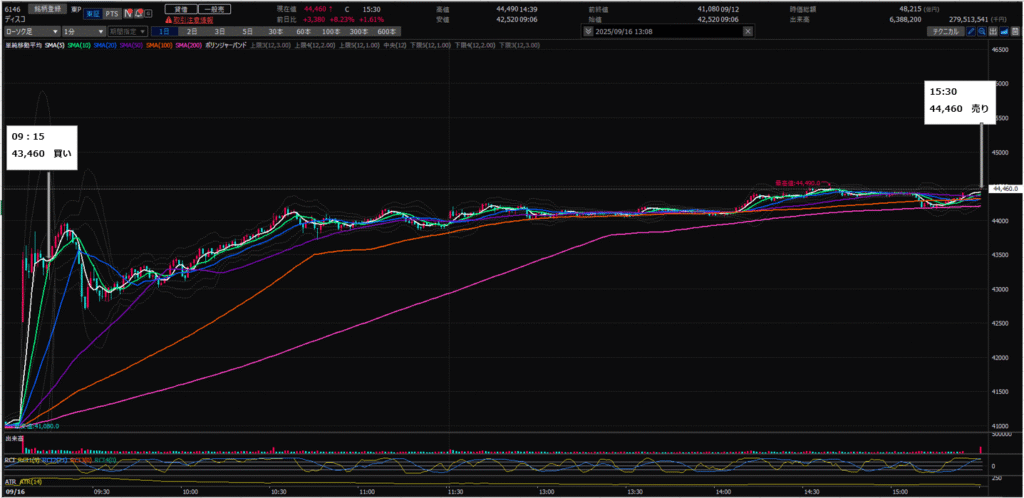Select the 600本 bar count tab
Screen dimensions: 1024x498
tap(387, 31)
